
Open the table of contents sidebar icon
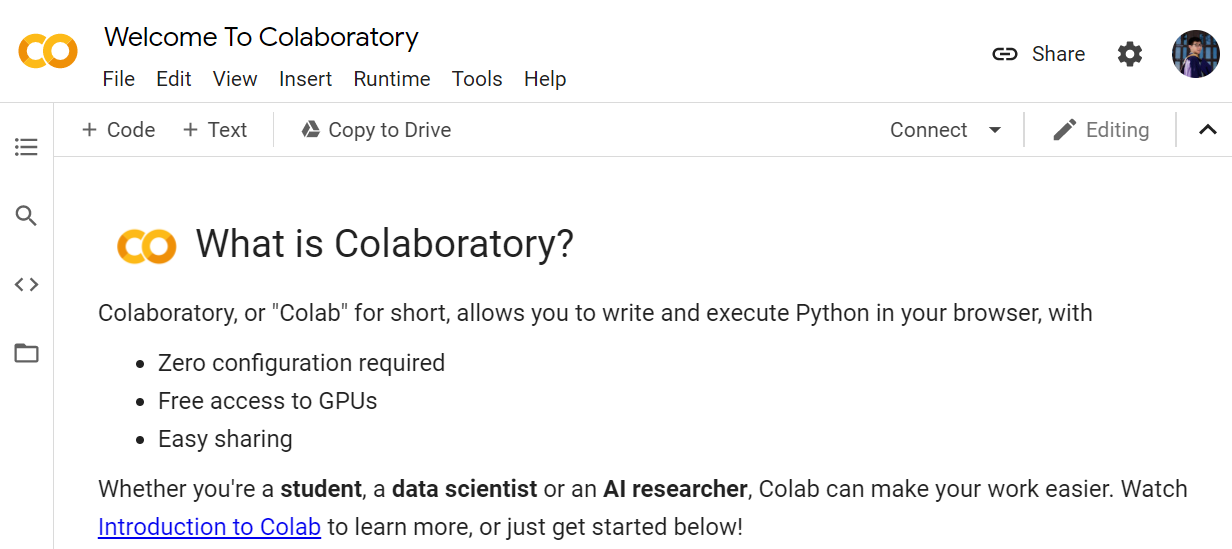click(26, 148)
